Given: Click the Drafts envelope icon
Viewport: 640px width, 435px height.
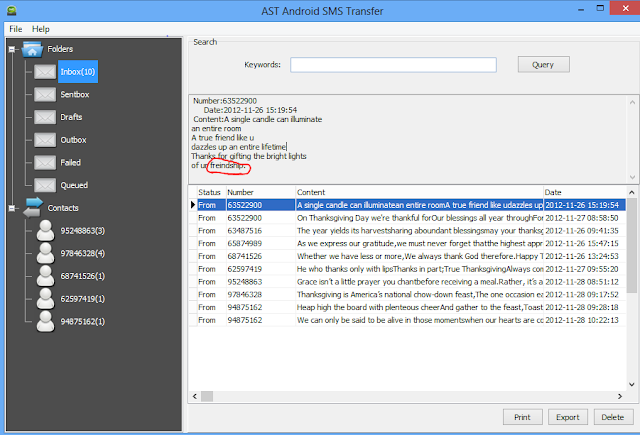Looking at the screenshot, I should (45, 118).
